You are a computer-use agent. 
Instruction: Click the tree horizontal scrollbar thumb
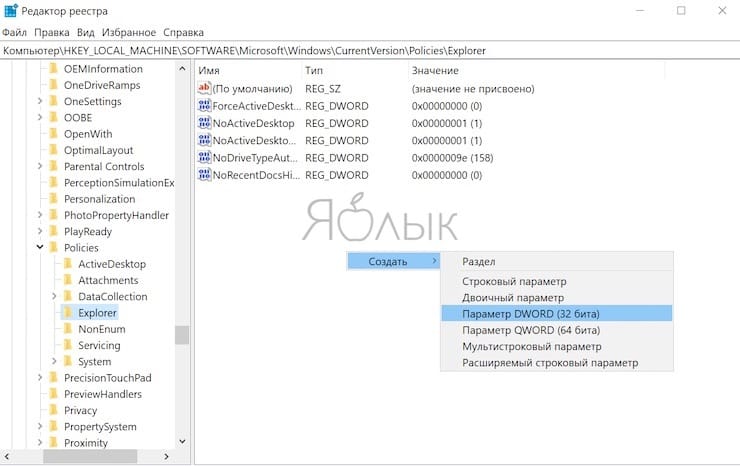[x=90, y=456]
